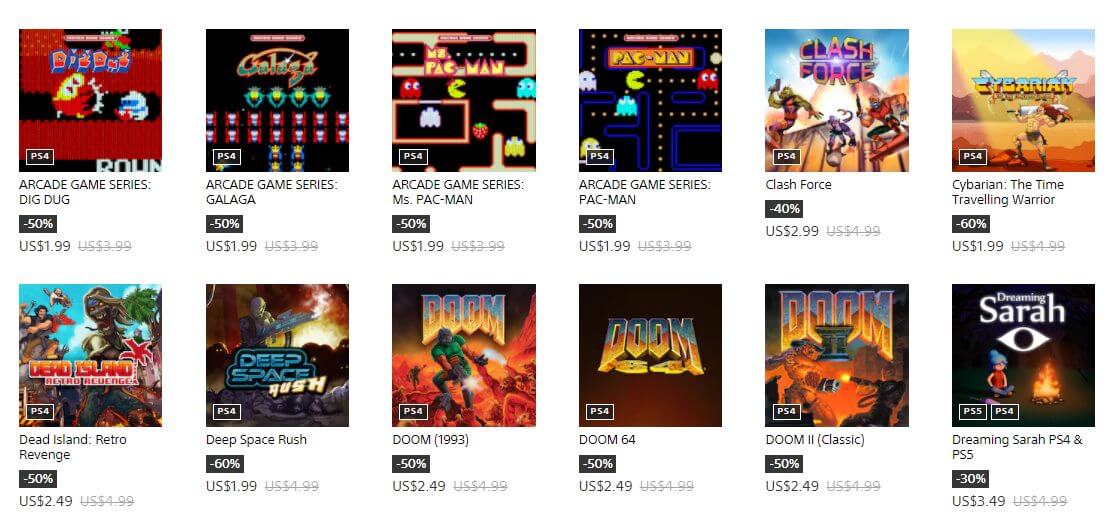Click the Clash Force cover image
Screen dimensions: 1116x530
(x=837, y=100)
